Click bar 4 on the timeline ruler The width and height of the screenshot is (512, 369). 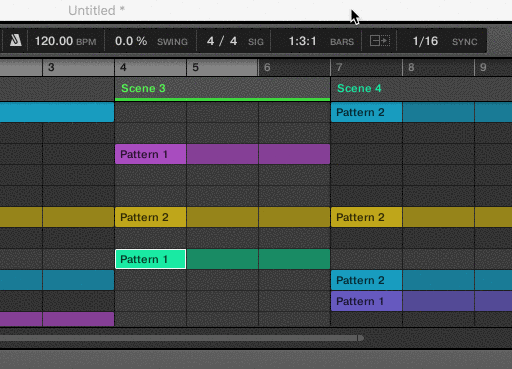point(150,68)
